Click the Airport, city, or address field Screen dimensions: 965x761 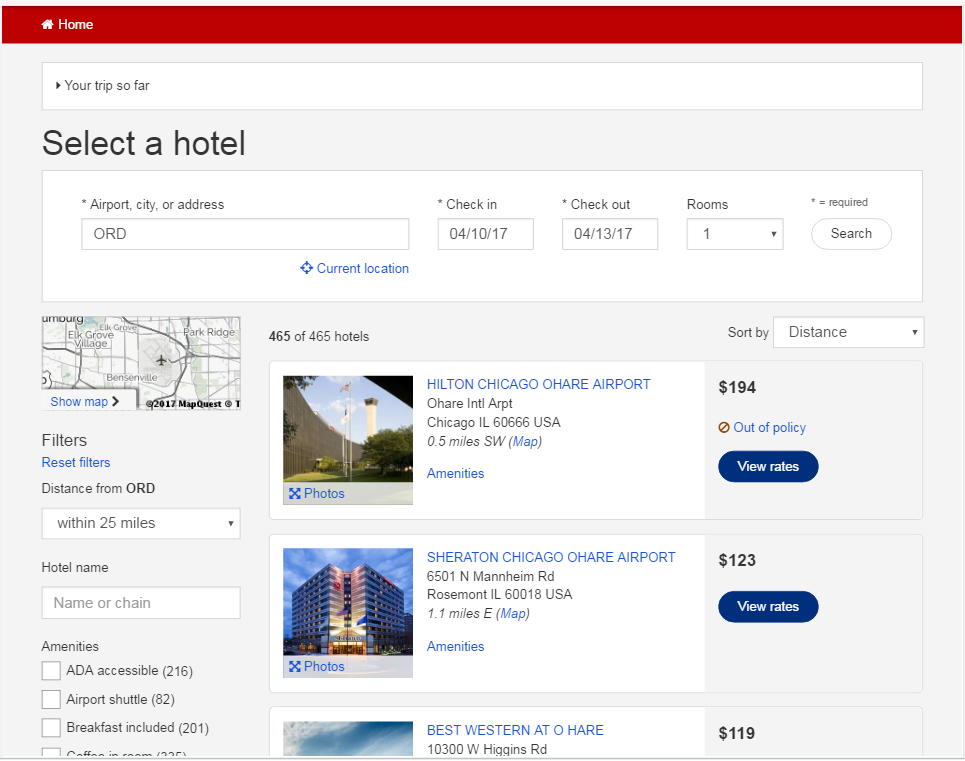point(245,234)
